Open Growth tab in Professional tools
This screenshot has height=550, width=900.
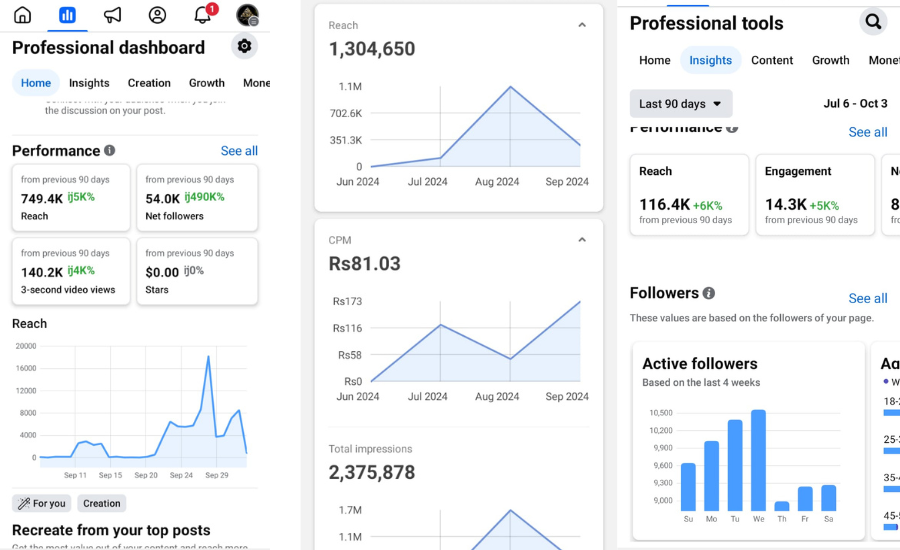[831, 60]
